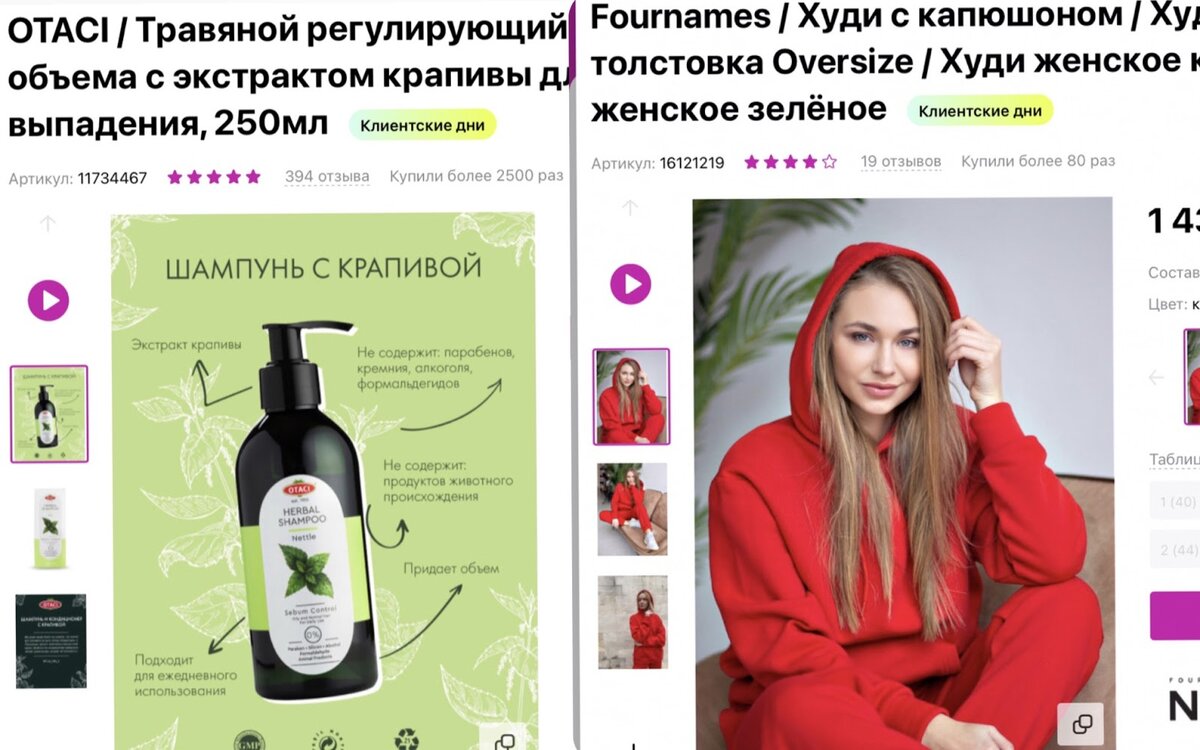Screen dimensions: 1200x750
Task: Click the shampoo five-star rating
Action: click(x=214, y=177)
